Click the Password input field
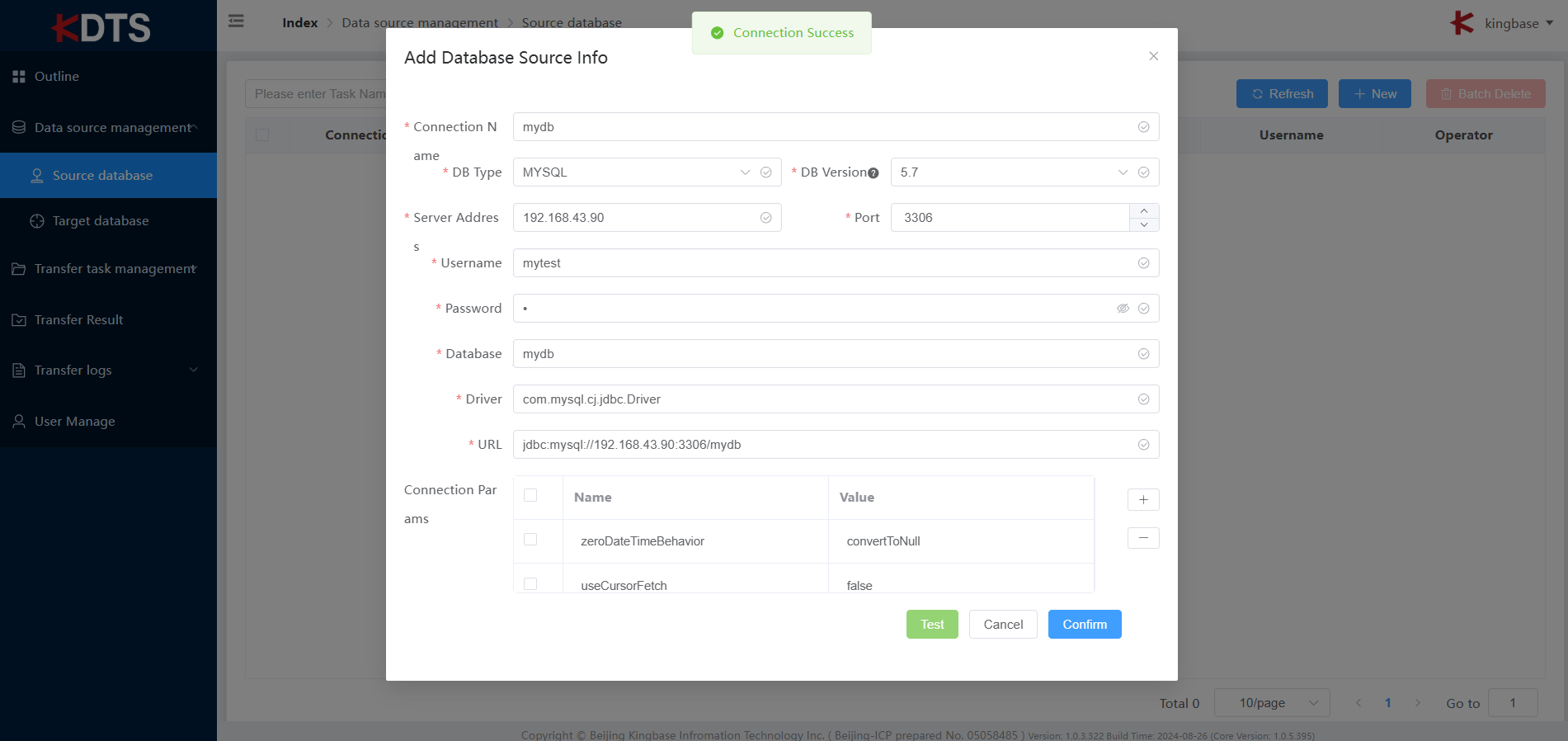 click(836, 309)
